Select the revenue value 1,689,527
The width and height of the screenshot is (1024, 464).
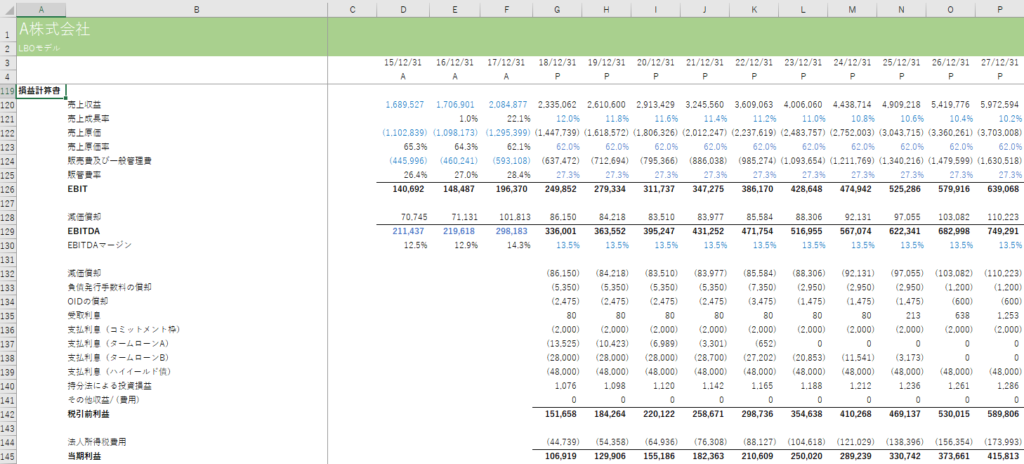(x=405, y=104)
